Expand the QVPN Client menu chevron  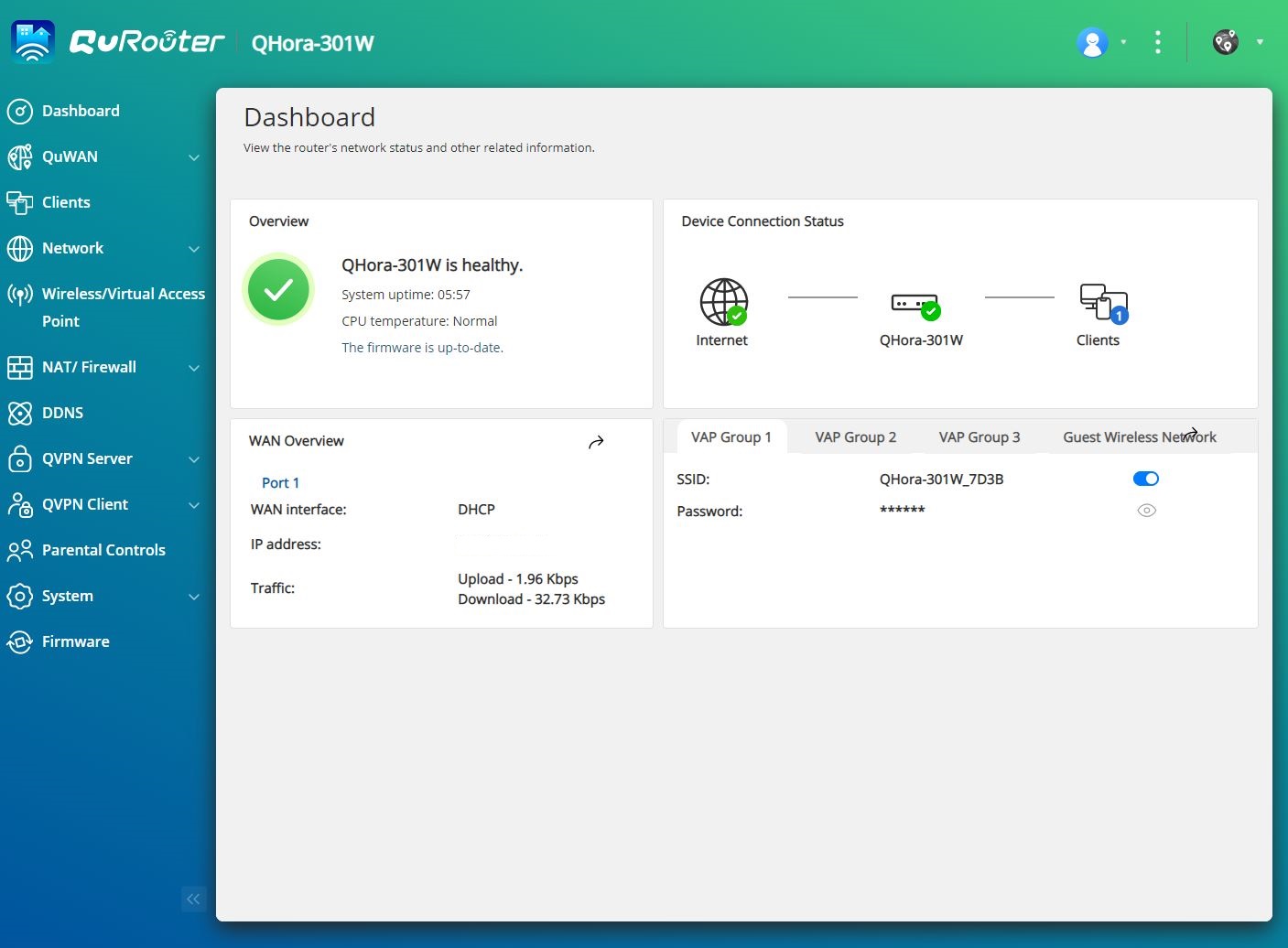194,505
